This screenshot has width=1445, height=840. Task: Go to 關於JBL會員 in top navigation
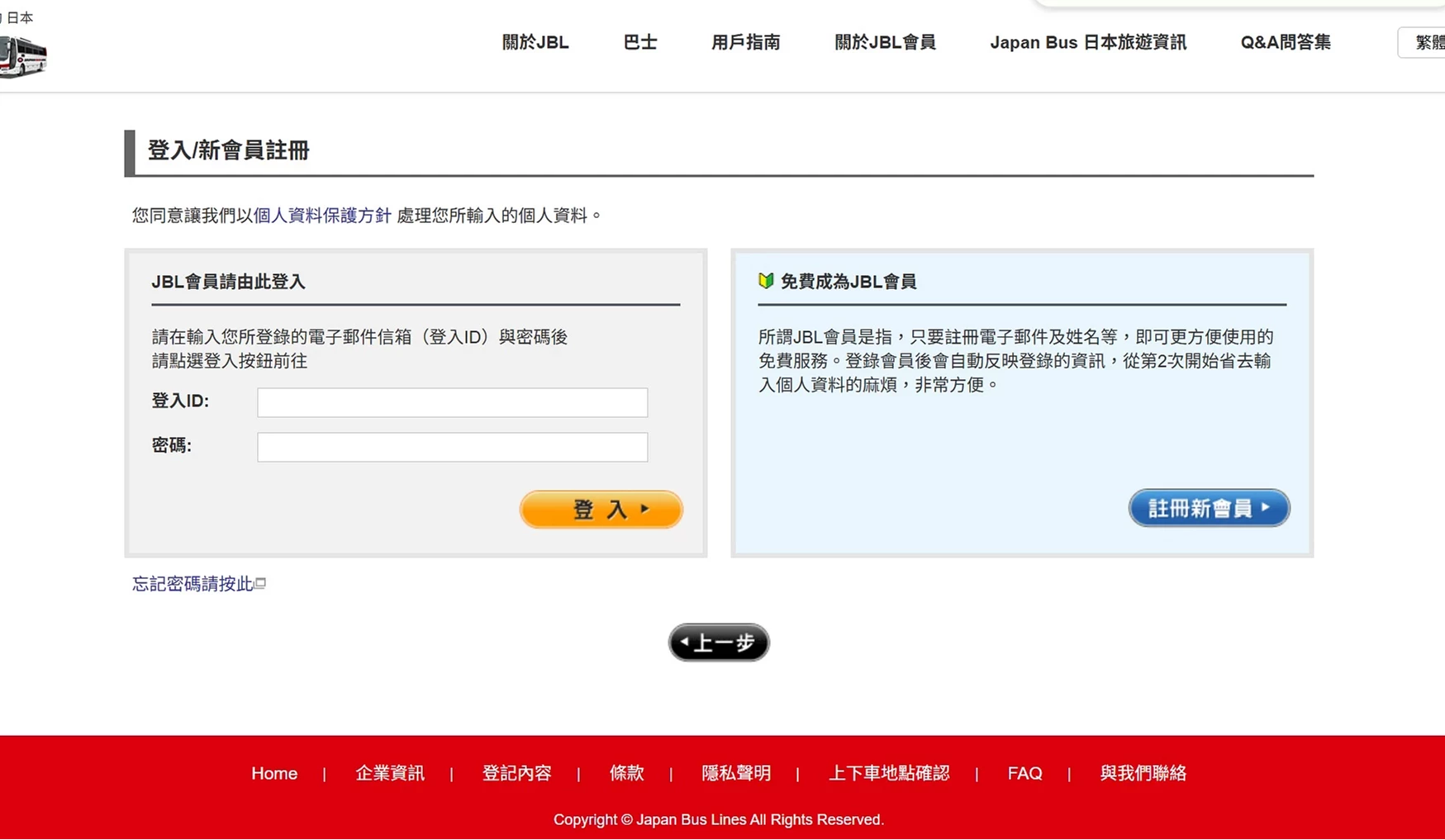[885, 42]
